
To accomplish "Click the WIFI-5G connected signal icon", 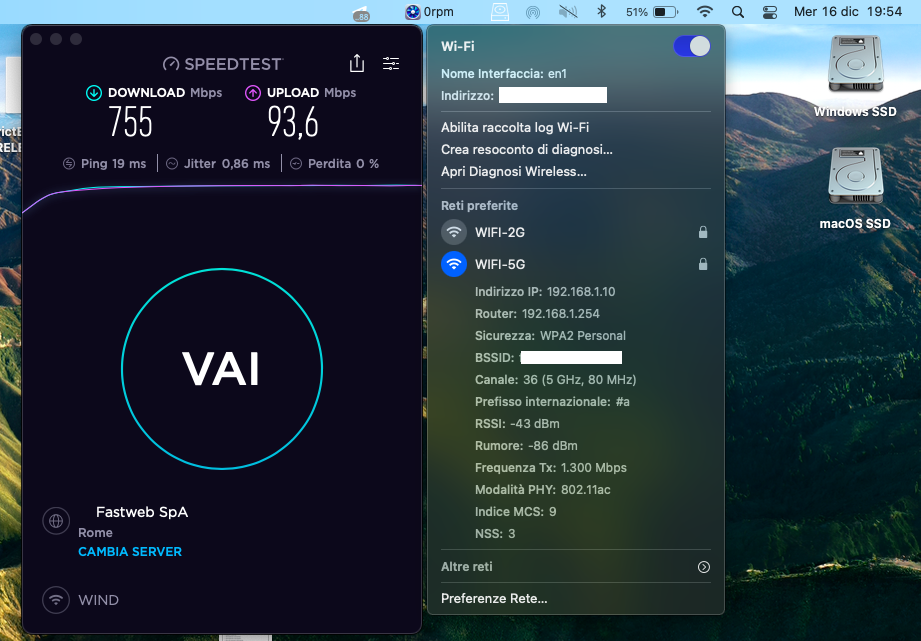I will [454, 264].
